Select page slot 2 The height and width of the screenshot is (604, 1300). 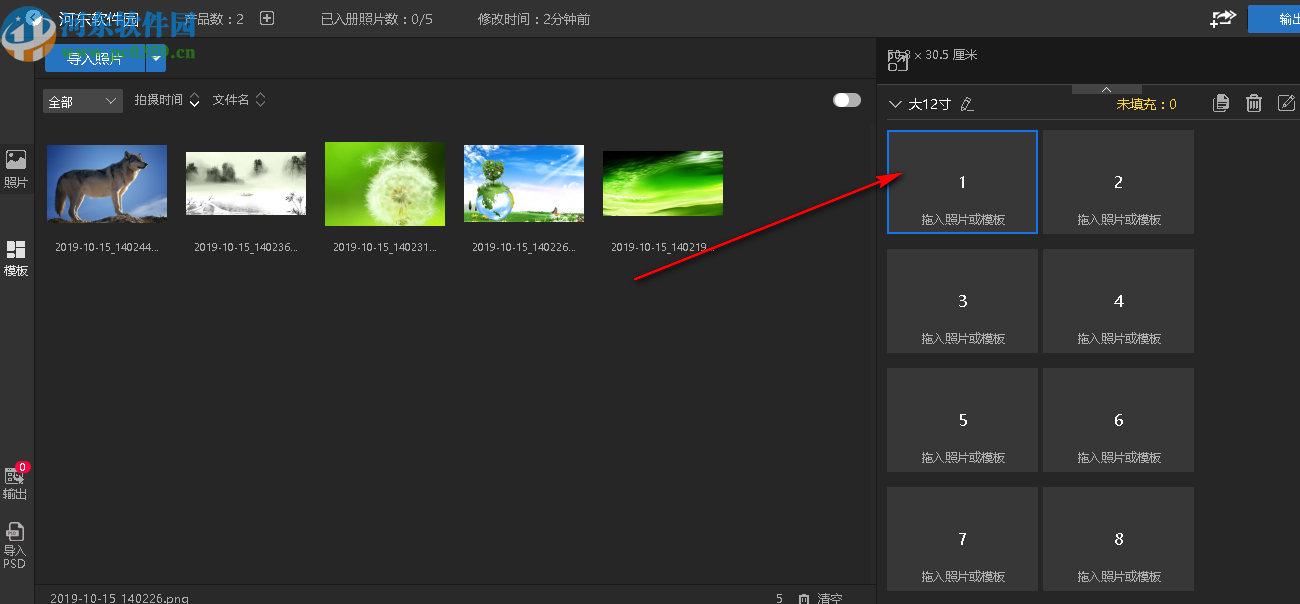point(1118,182)
